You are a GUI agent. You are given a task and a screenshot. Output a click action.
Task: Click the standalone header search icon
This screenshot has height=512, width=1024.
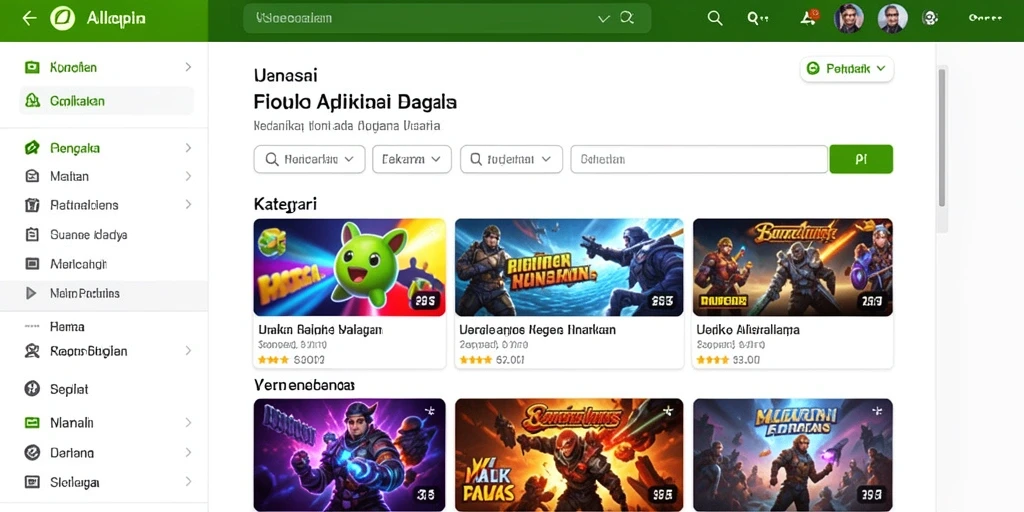click(x=715, y=18)
